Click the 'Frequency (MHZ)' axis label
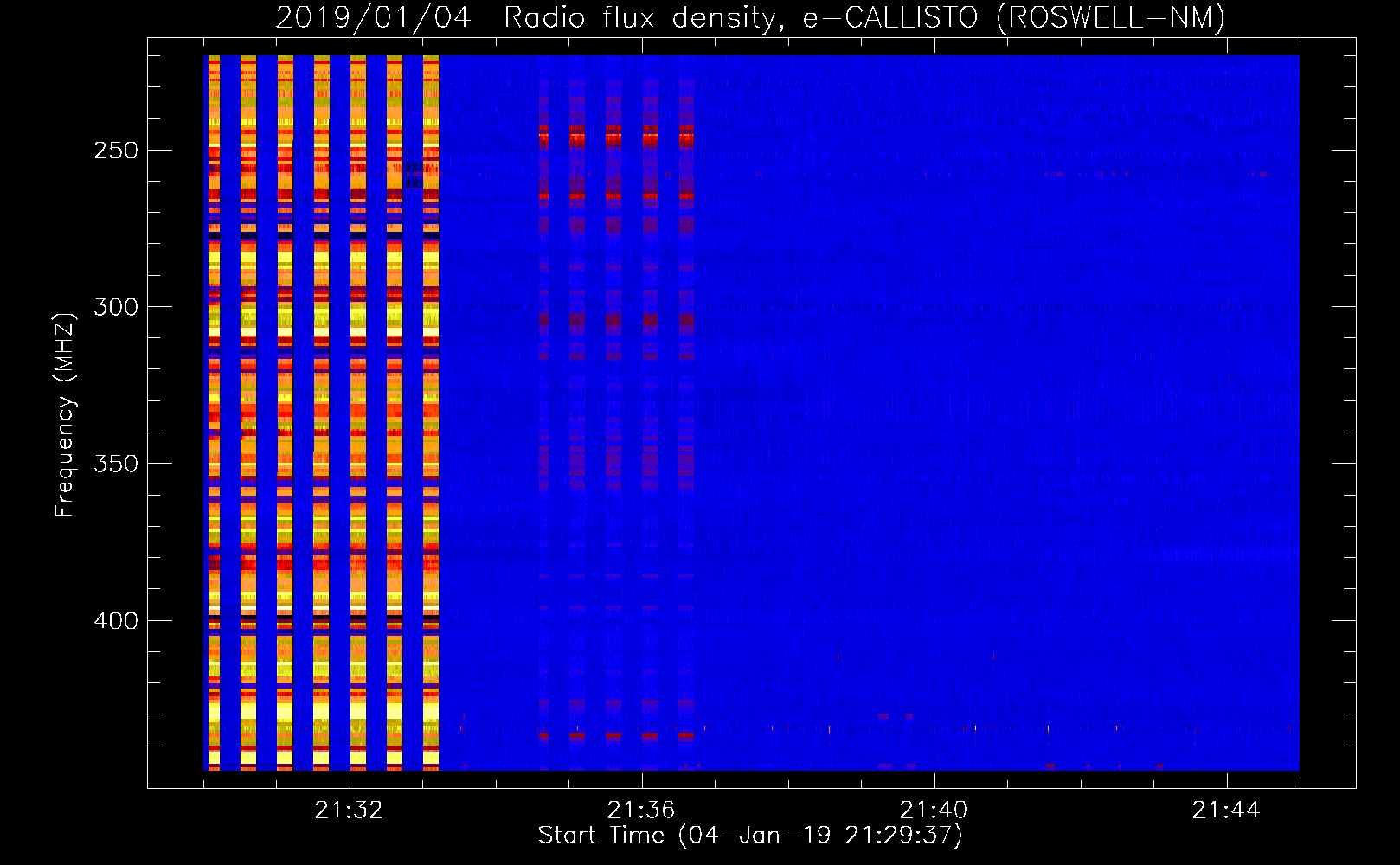 click(65, 414)
